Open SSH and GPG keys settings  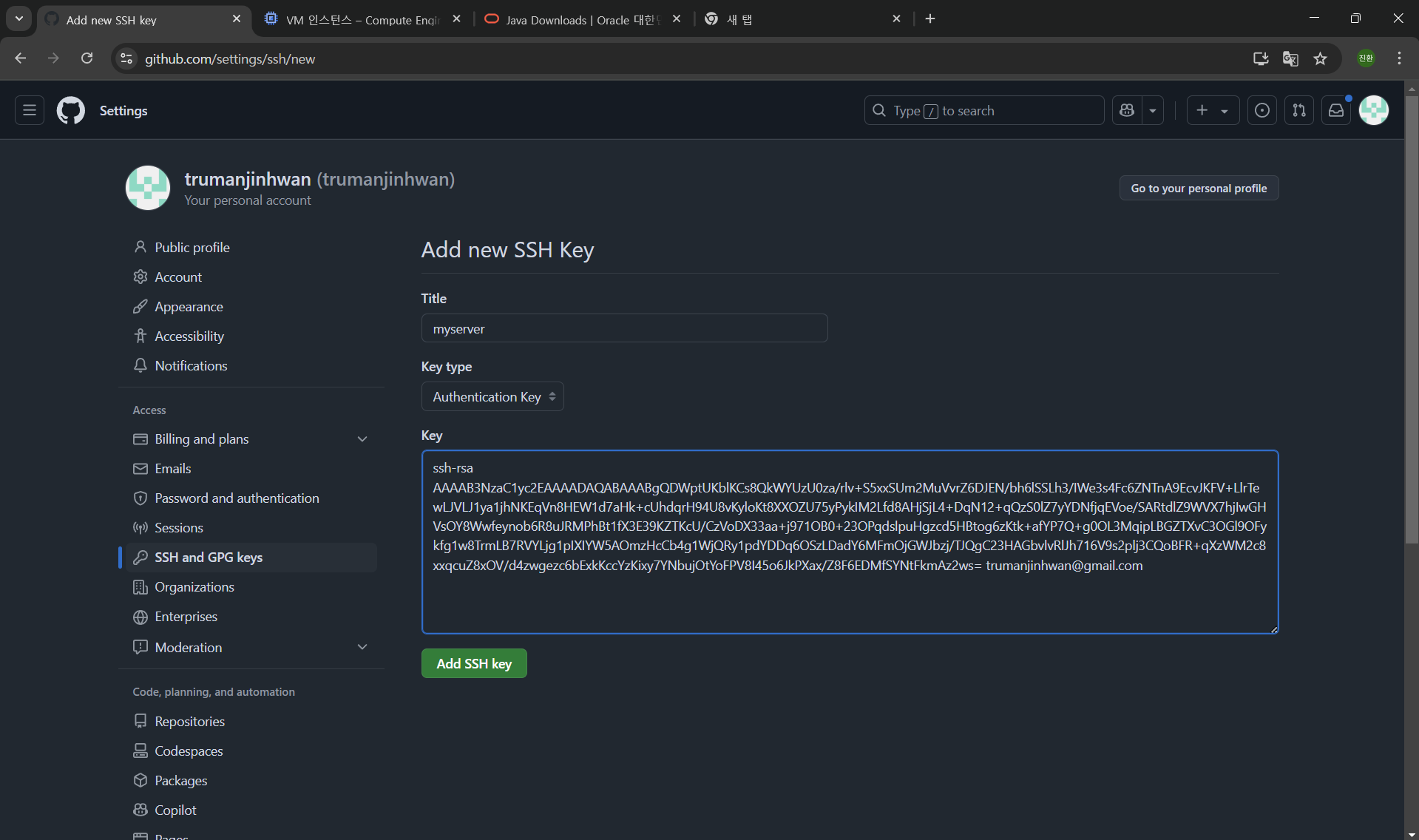209,558
